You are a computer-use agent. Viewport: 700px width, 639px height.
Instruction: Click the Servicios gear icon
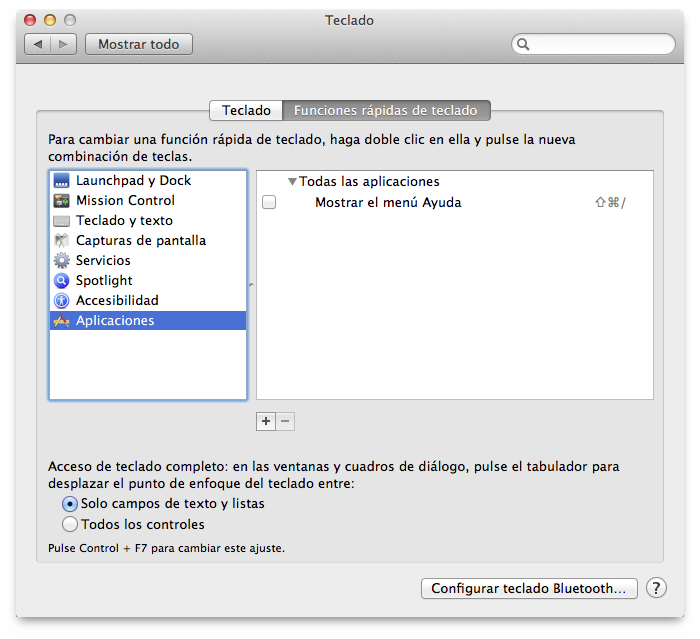pos(62,260)
